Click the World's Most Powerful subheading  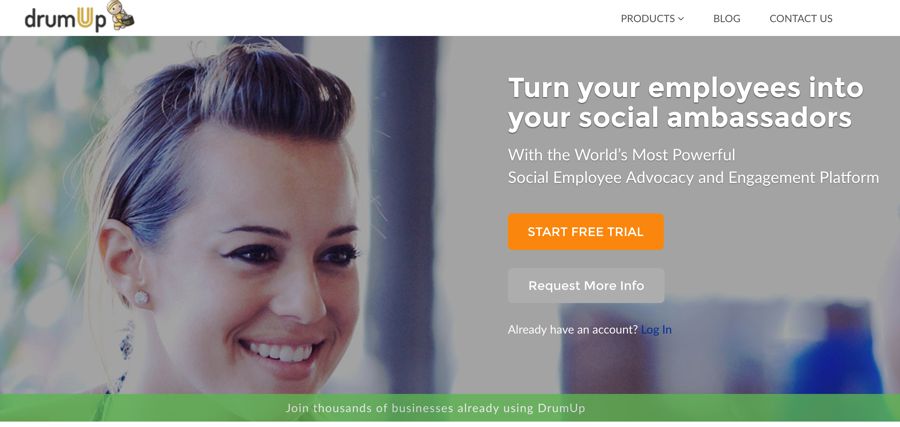tap(622, 155)
